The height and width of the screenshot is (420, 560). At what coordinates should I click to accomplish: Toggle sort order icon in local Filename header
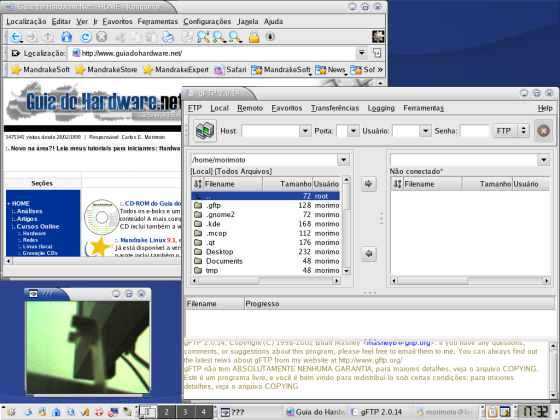(198, 184)
